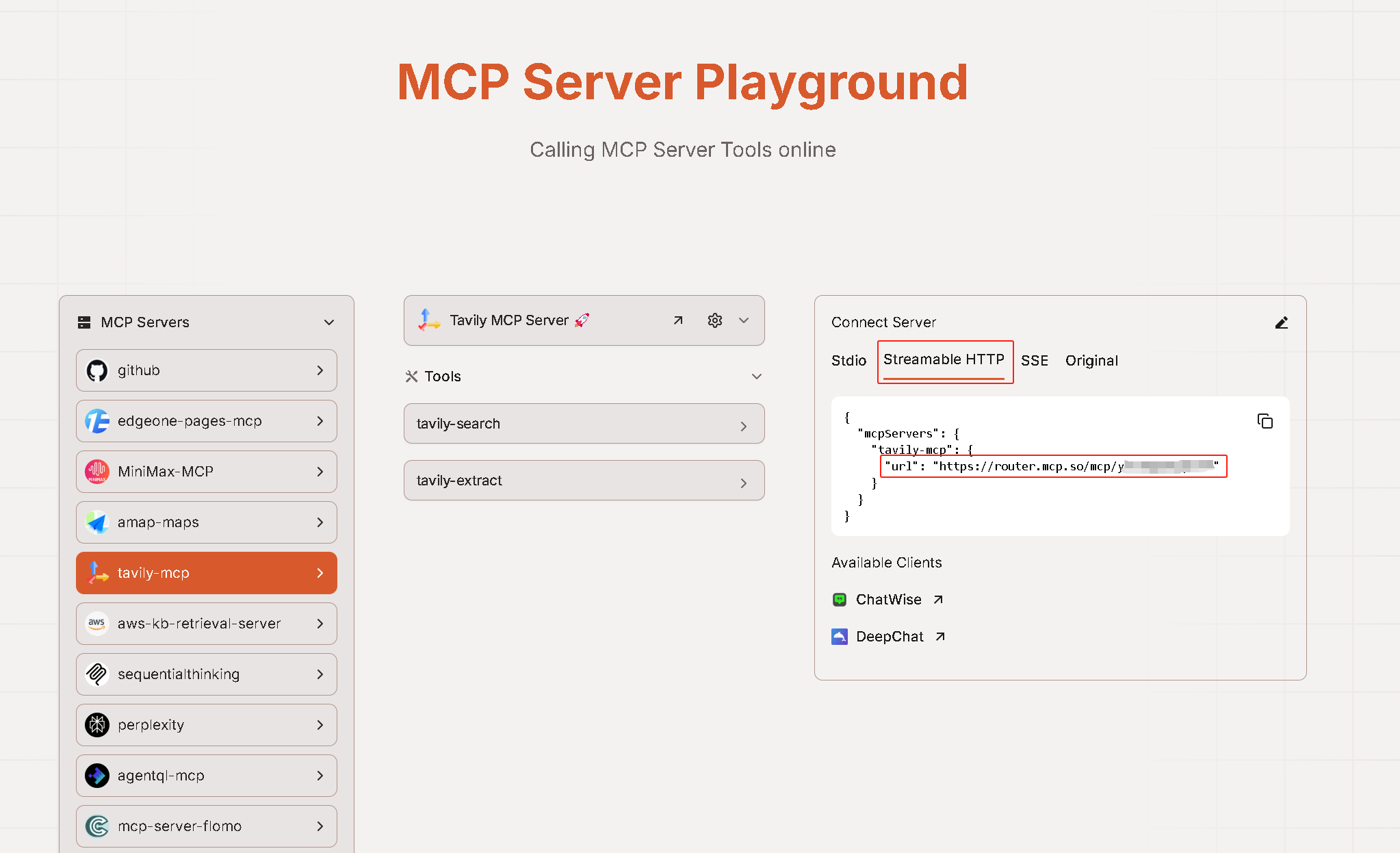Image resolution: width=1400 pixels, height=853 pixels.
Task: Click the edgeone-pages-mcp icon
Action: point(97,421)
